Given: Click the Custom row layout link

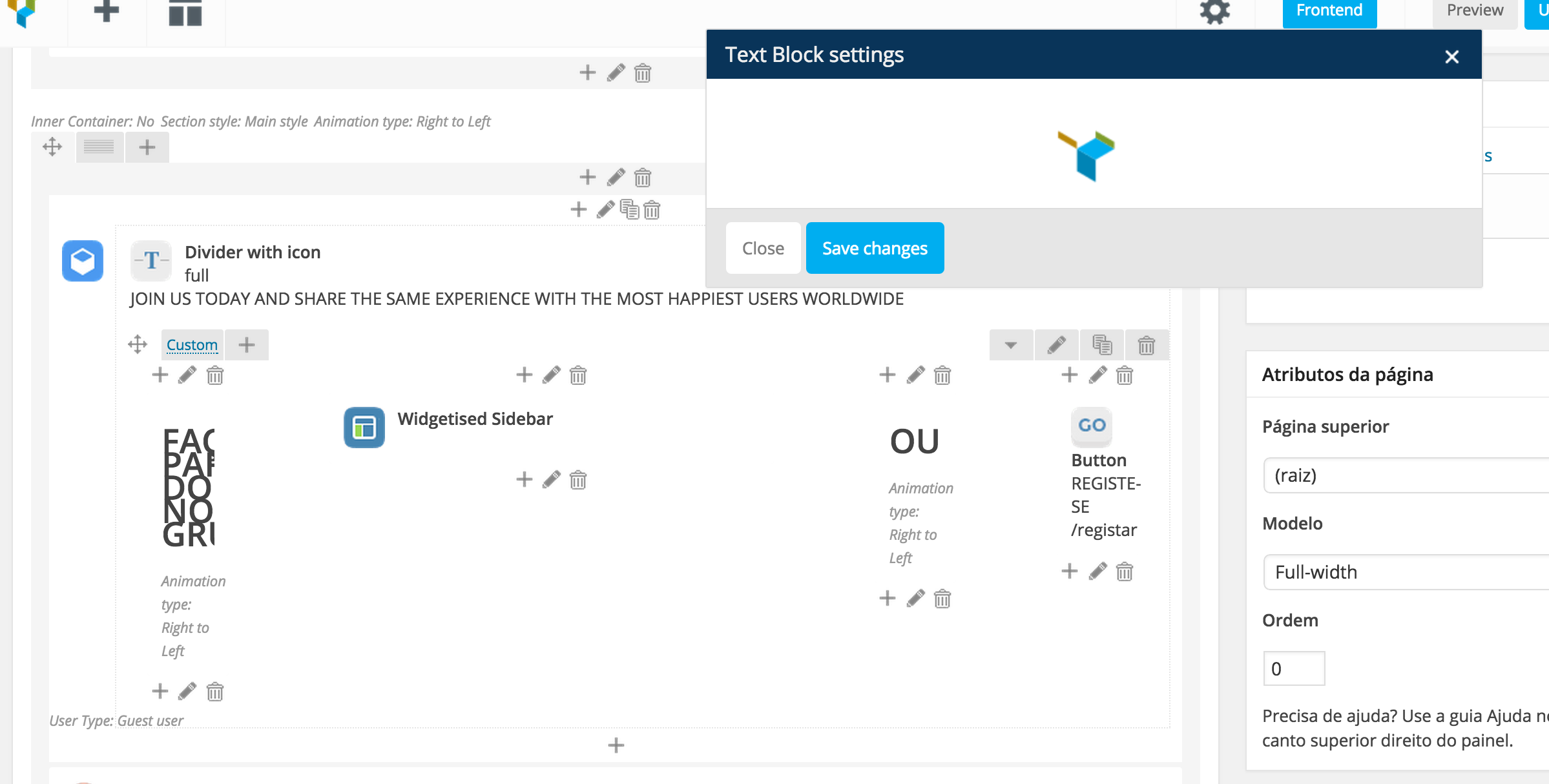Looking at the screenshot, I should (192, 345).
